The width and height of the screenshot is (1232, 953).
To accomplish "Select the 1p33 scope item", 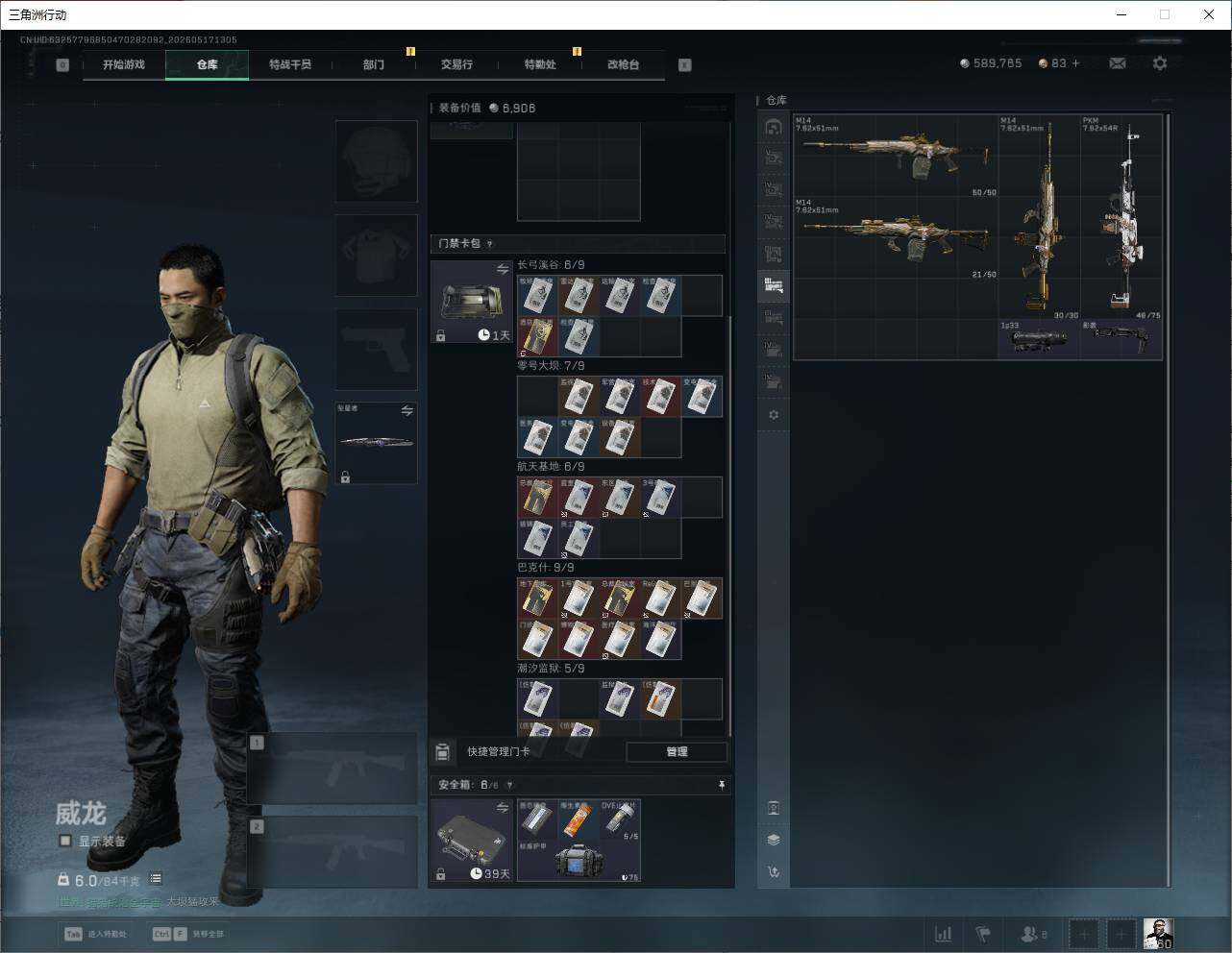I will [1040, 339].
